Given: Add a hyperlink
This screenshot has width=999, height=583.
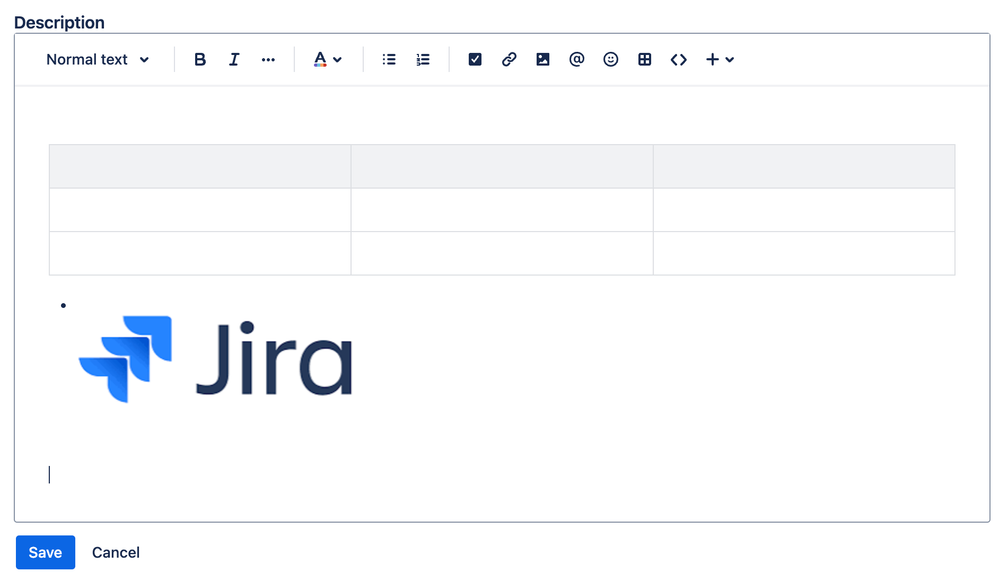Looking at the screenshot, I should (508, 59).
